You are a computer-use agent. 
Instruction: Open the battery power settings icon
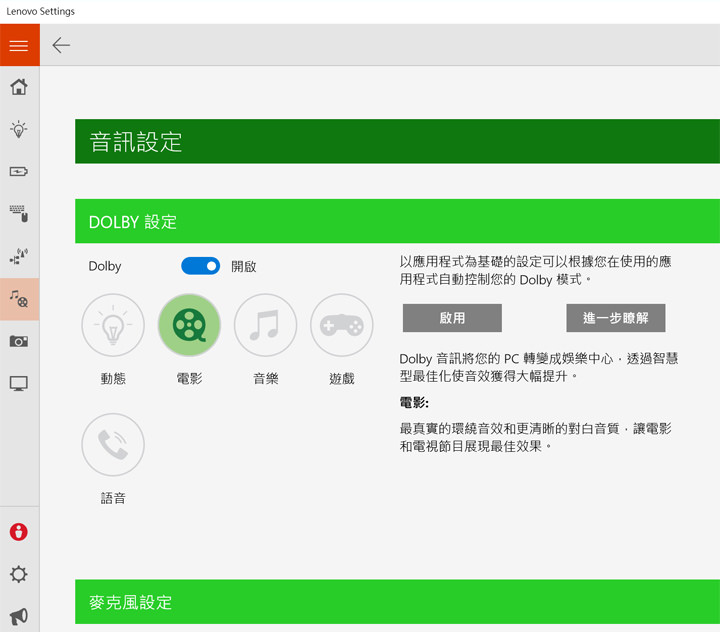(x=19, y=171)
